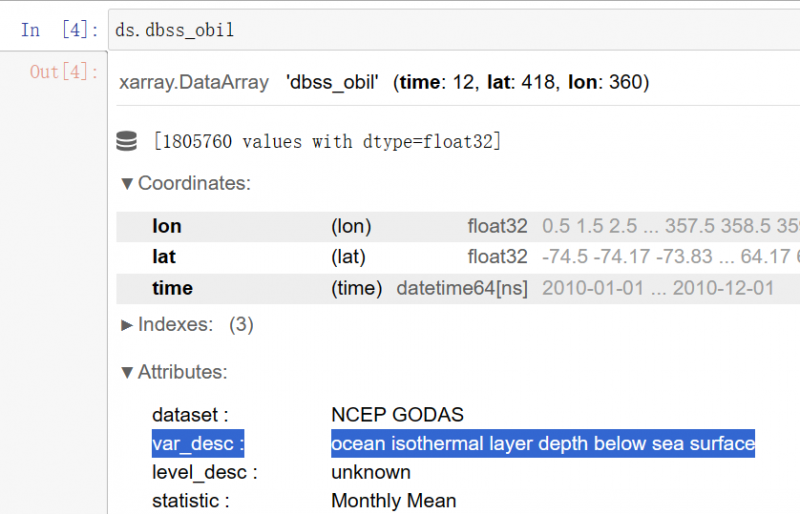The width and height of the screenshot is (800, 514).
Task: Click the 'dbss_obil' array name in header
Action: (x=332, y=82)
